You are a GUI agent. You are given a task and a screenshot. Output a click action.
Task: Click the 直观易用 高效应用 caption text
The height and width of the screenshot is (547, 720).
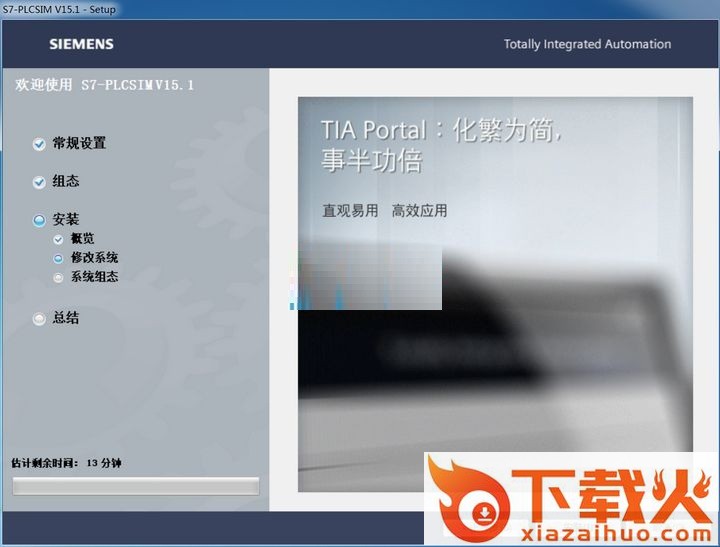point(385,211)
